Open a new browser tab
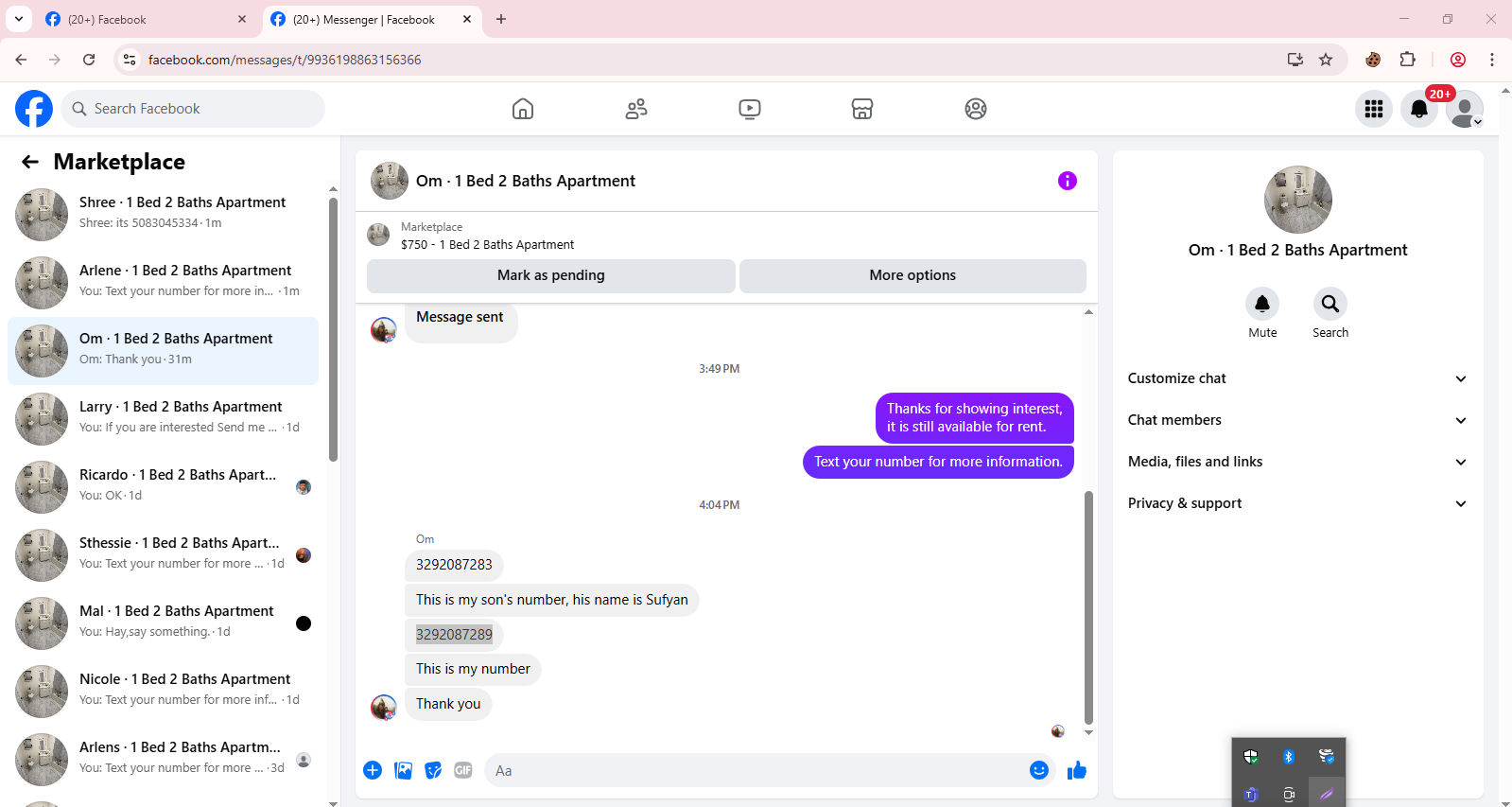 point(501,19)
